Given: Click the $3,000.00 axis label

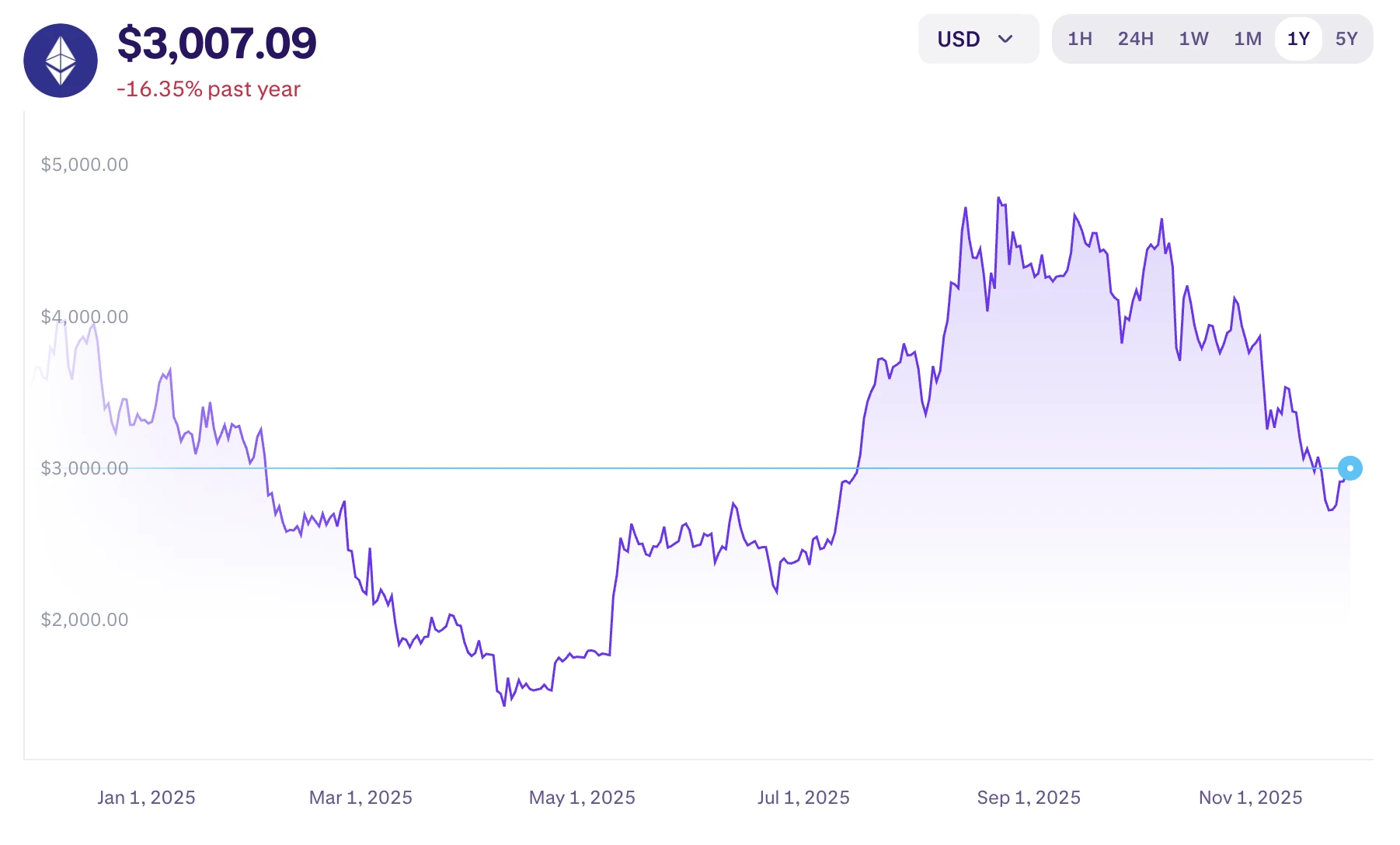Looking at the screenshot, I should coord(85,468).
